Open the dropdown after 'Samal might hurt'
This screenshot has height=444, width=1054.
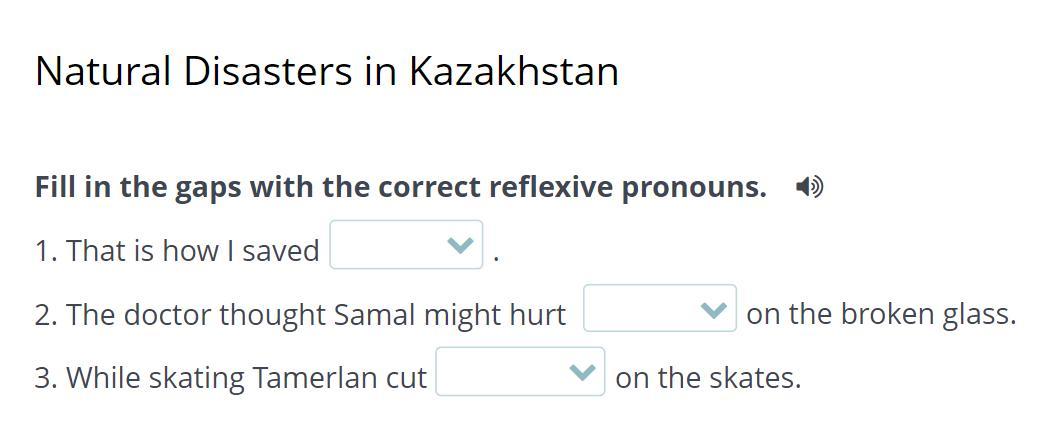pos(659,309)
